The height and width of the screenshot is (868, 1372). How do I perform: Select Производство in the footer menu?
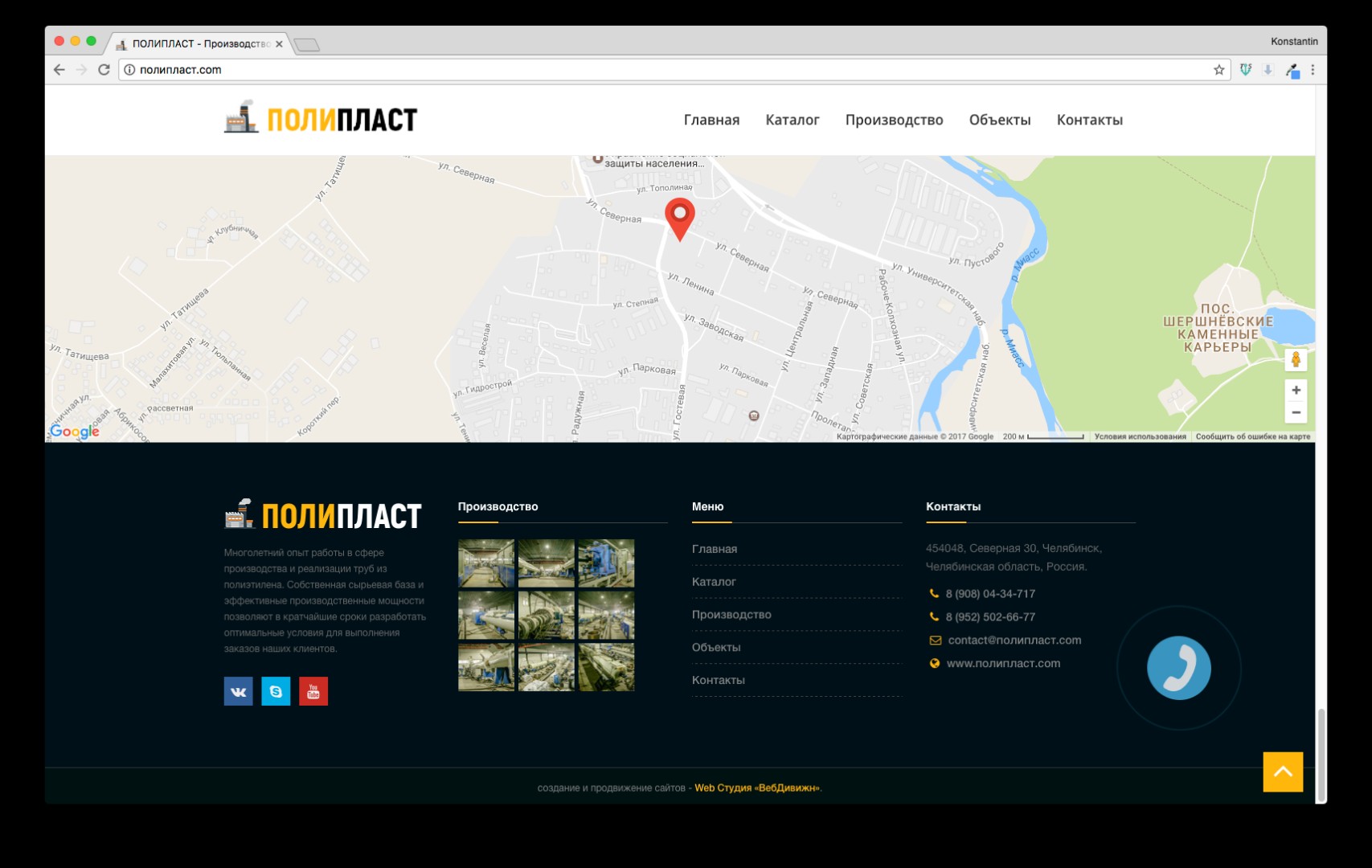tap(731, 615)
